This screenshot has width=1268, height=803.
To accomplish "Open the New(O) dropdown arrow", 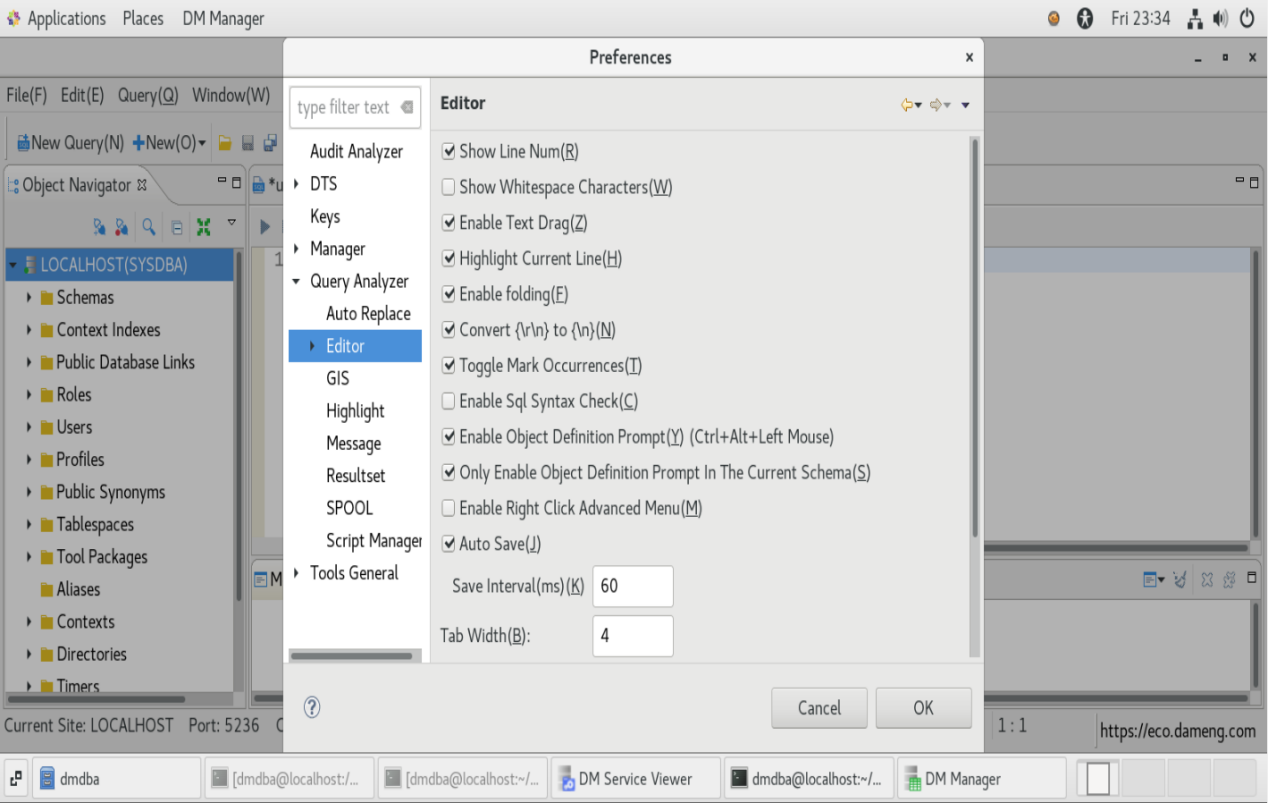I will pyautogui.click(x=202, y=143).
